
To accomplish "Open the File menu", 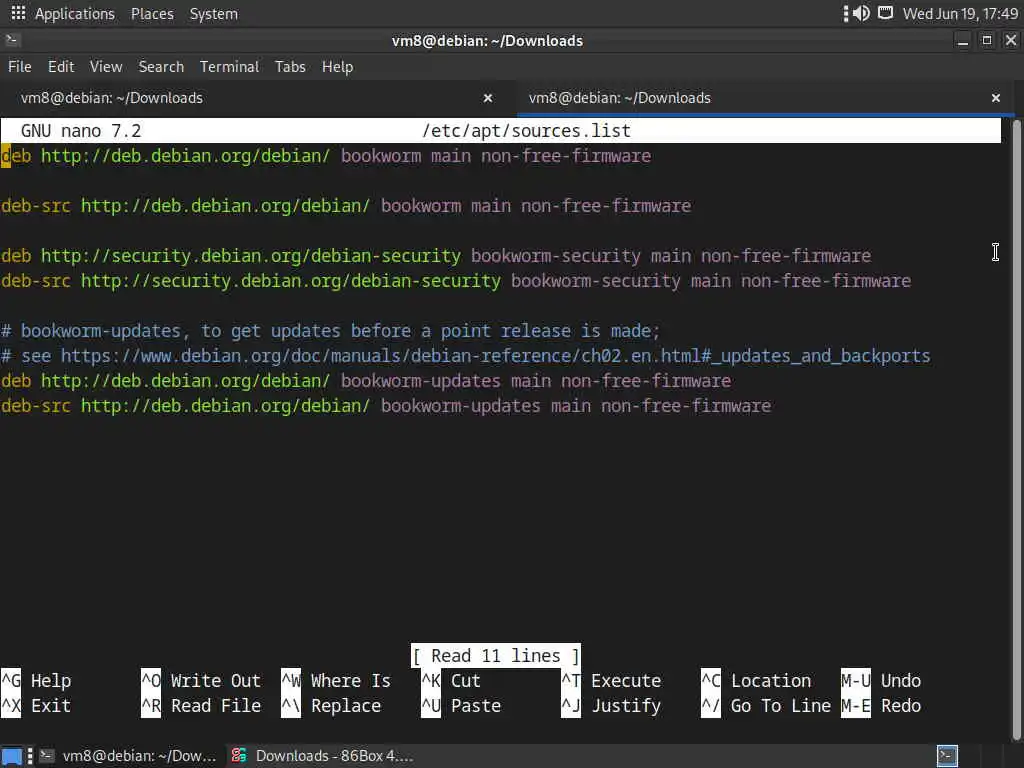I will [20, 67].
